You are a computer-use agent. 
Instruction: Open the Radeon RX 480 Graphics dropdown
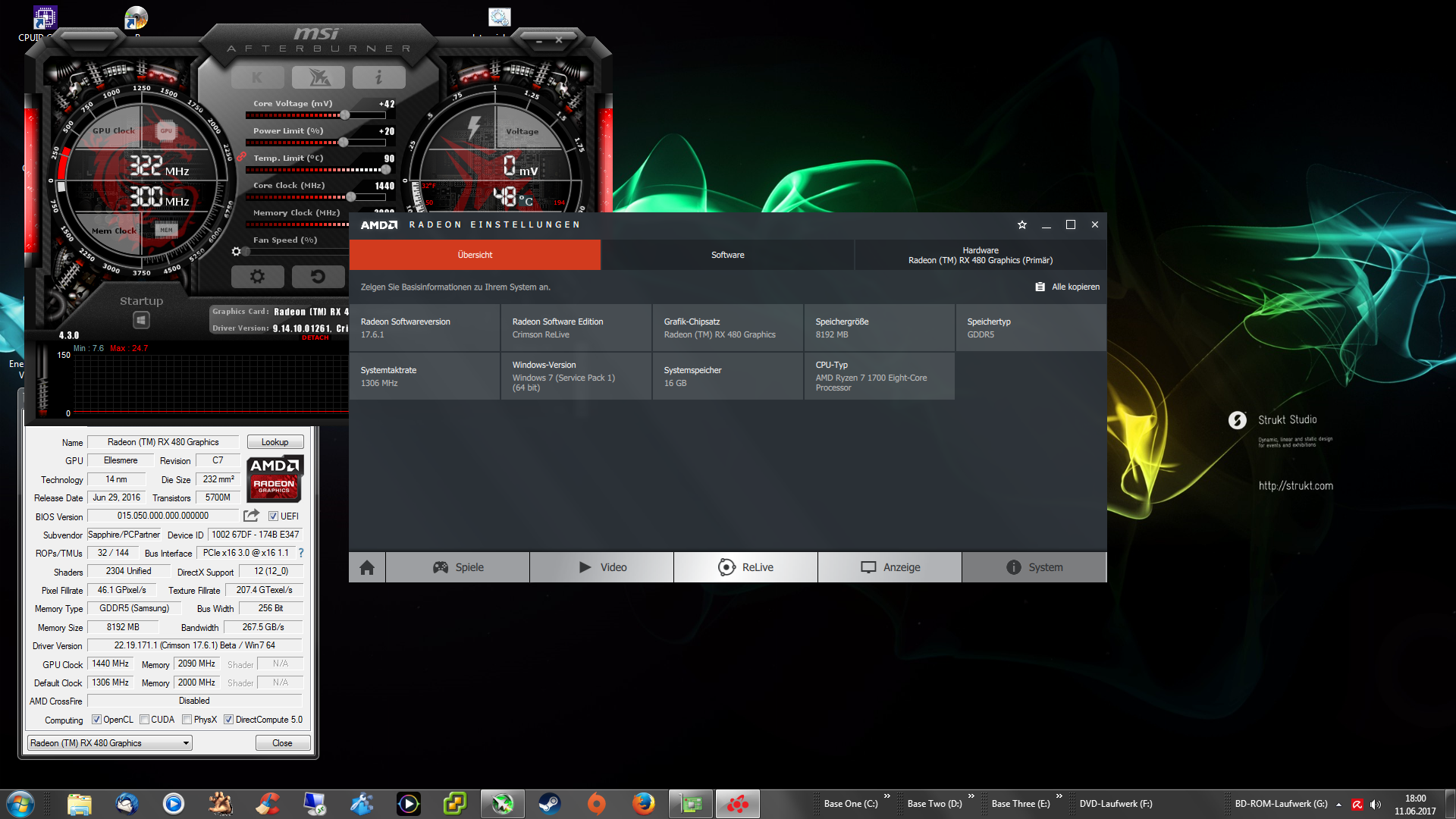pos(110,743)
